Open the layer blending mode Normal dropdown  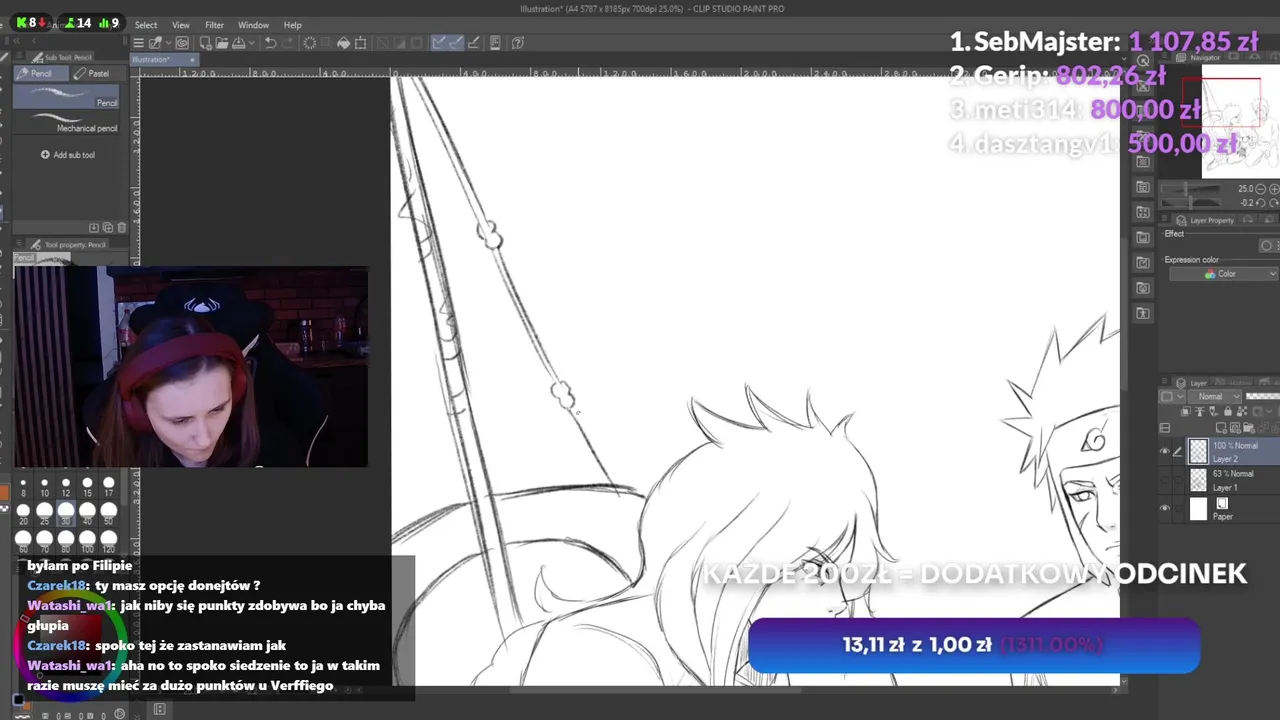pos(1214,397)
